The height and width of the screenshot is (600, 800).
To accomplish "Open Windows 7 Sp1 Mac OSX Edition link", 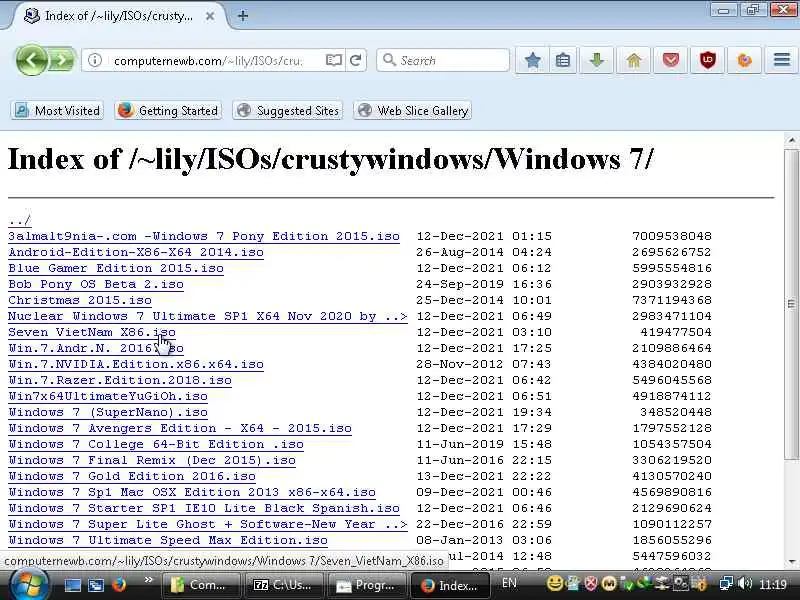I will (192, 492).
